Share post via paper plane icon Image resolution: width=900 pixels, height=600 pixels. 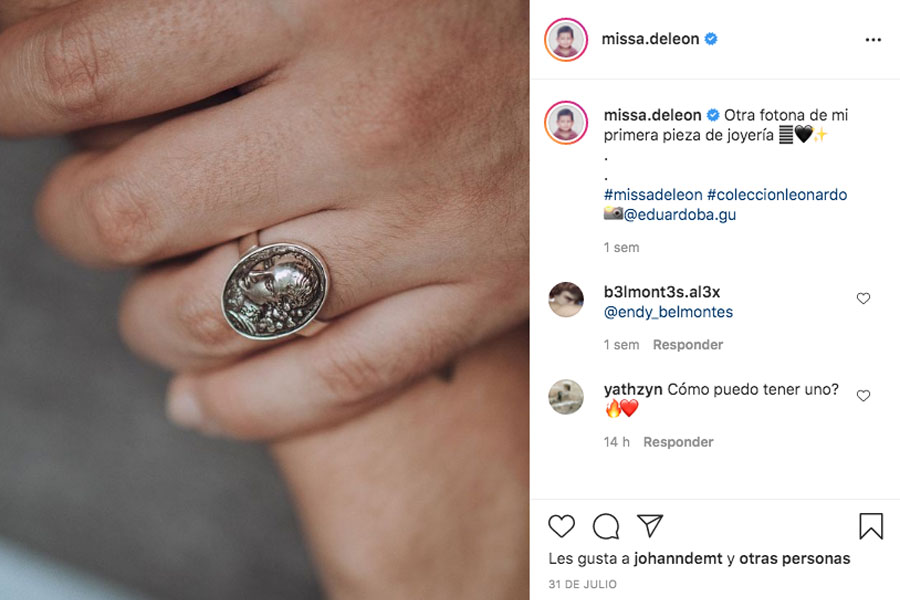(x=650, y=525)
